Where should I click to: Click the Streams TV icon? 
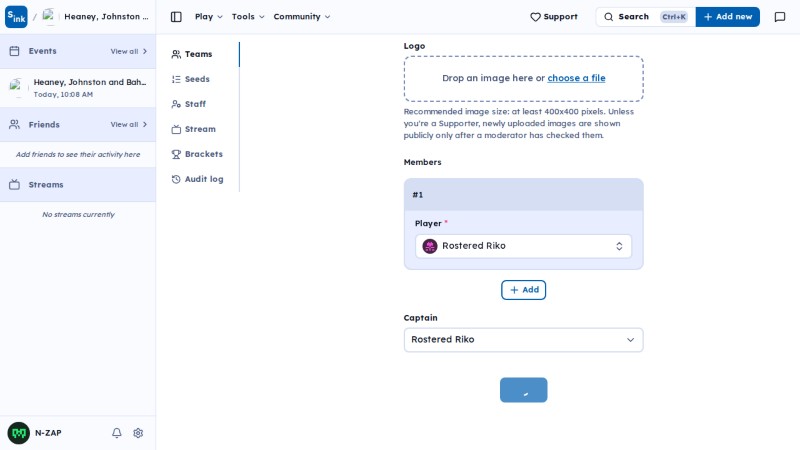coord(14,185)
